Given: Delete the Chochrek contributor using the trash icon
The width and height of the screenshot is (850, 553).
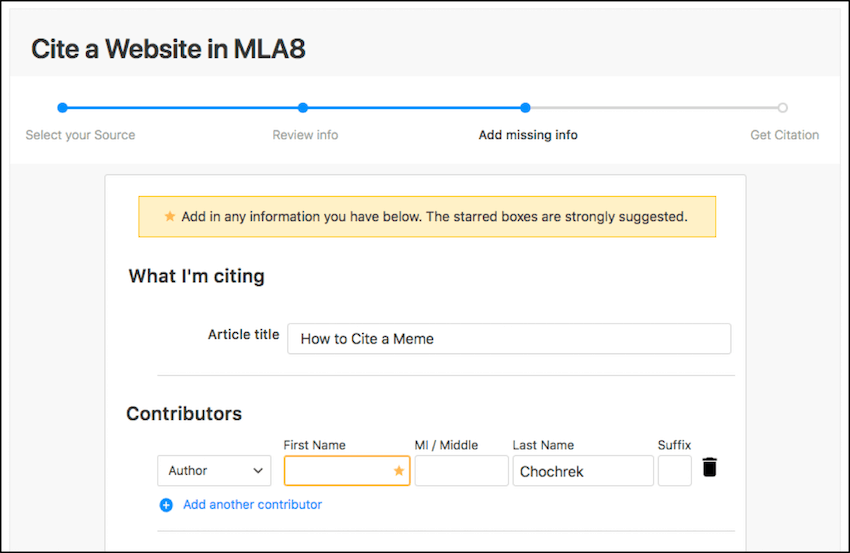Looking at the screenshot, I should point(709,467).
